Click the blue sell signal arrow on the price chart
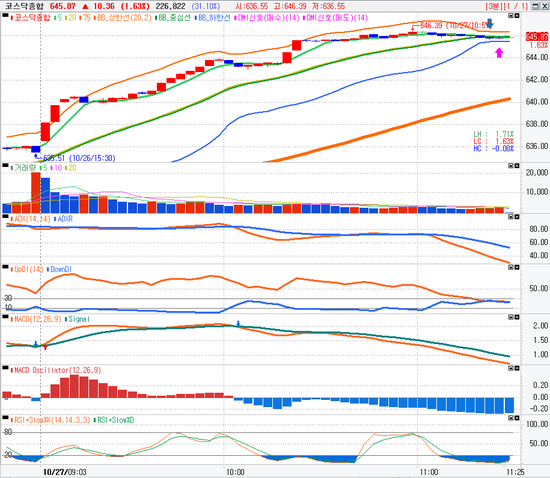Screen dimensions: 550x478 click(490, 23)
